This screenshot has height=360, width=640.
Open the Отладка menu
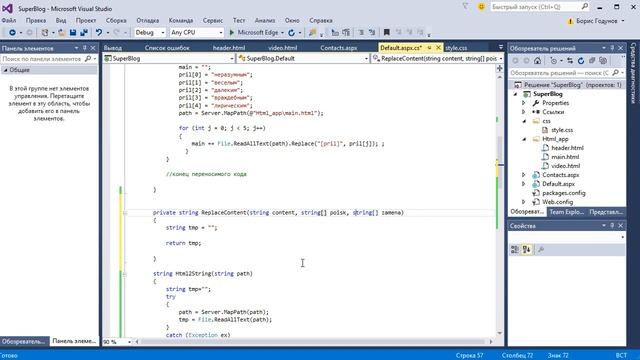pyautogui.click(x=148, y=20)
